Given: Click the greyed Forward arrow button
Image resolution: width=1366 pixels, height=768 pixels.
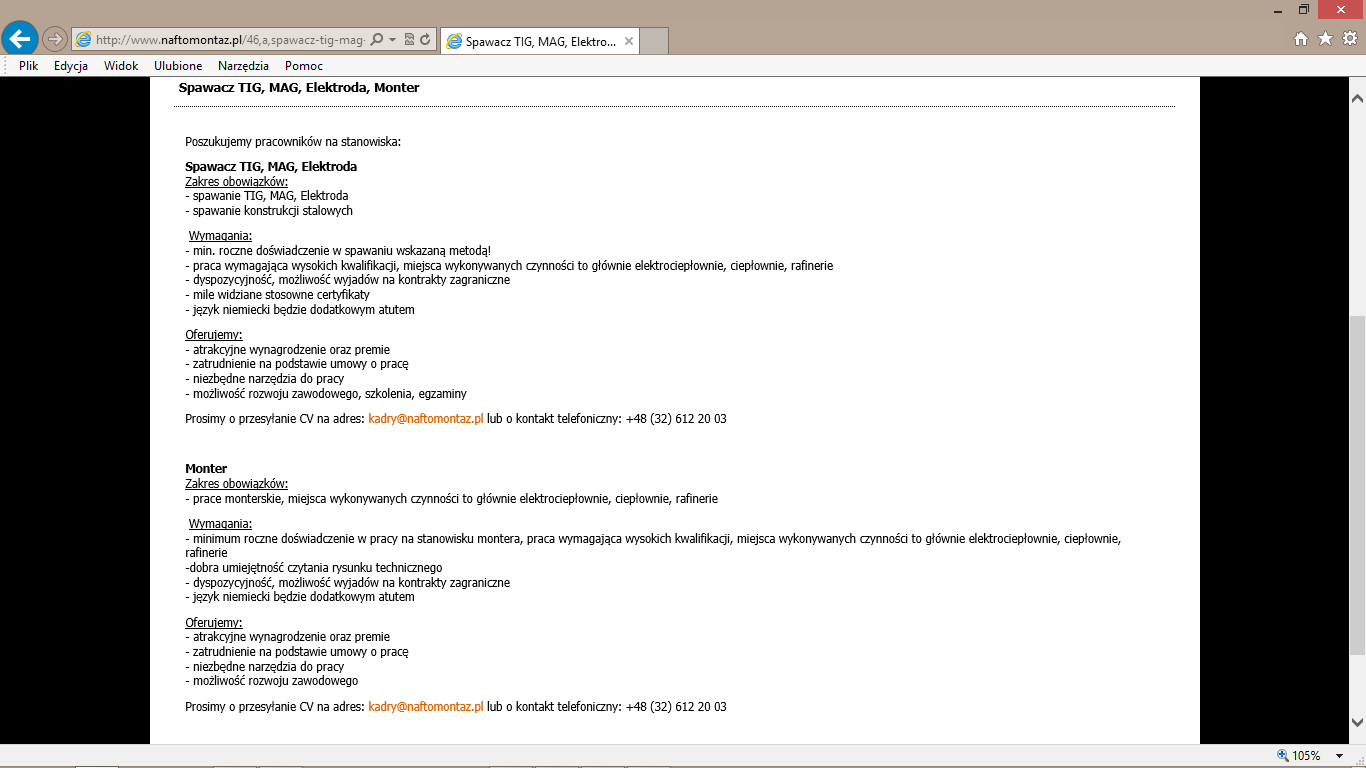Looking at the screenshot, I should [x=54, y=40].
